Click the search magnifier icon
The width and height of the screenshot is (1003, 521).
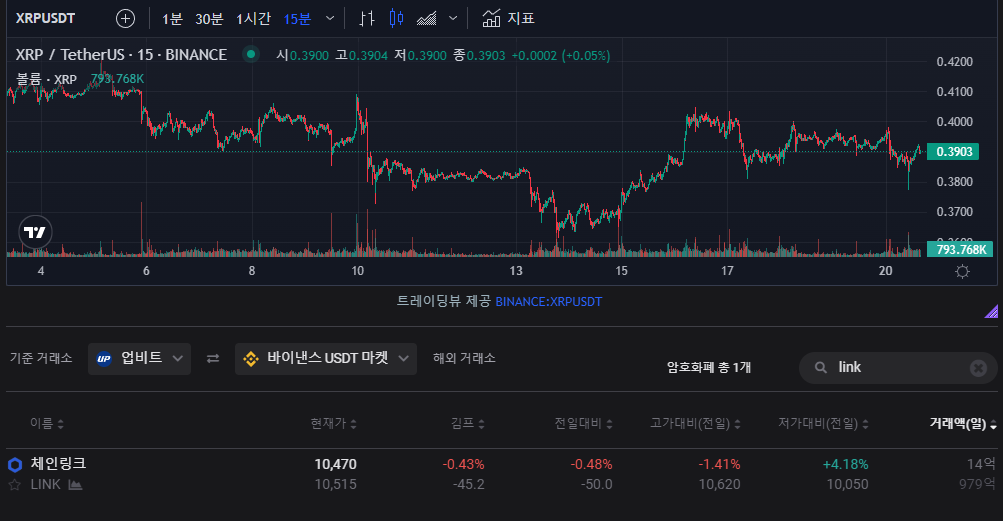point(821,367)
